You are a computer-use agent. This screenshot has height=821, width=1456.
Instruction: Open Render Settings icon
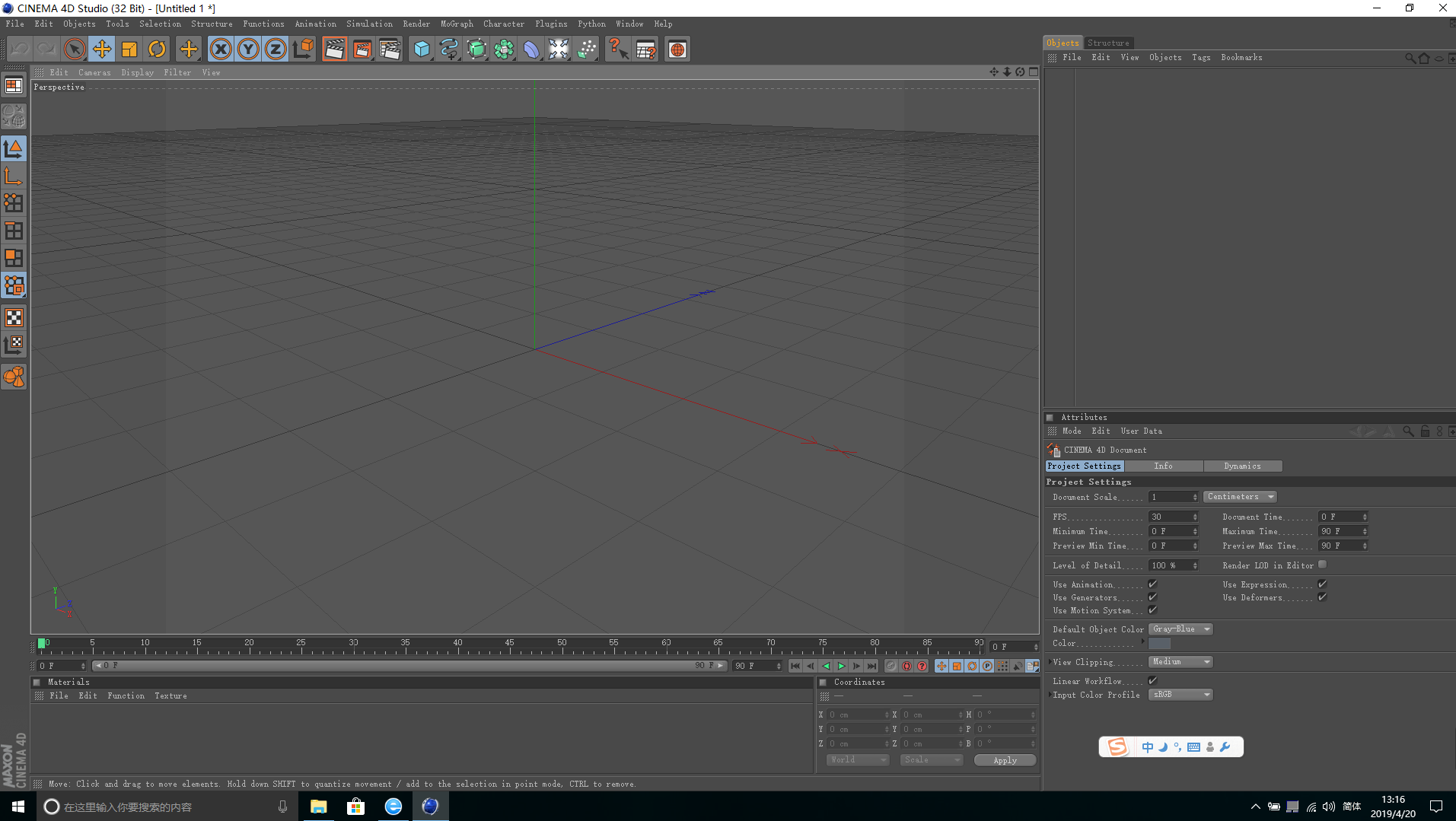pos(390,49)
